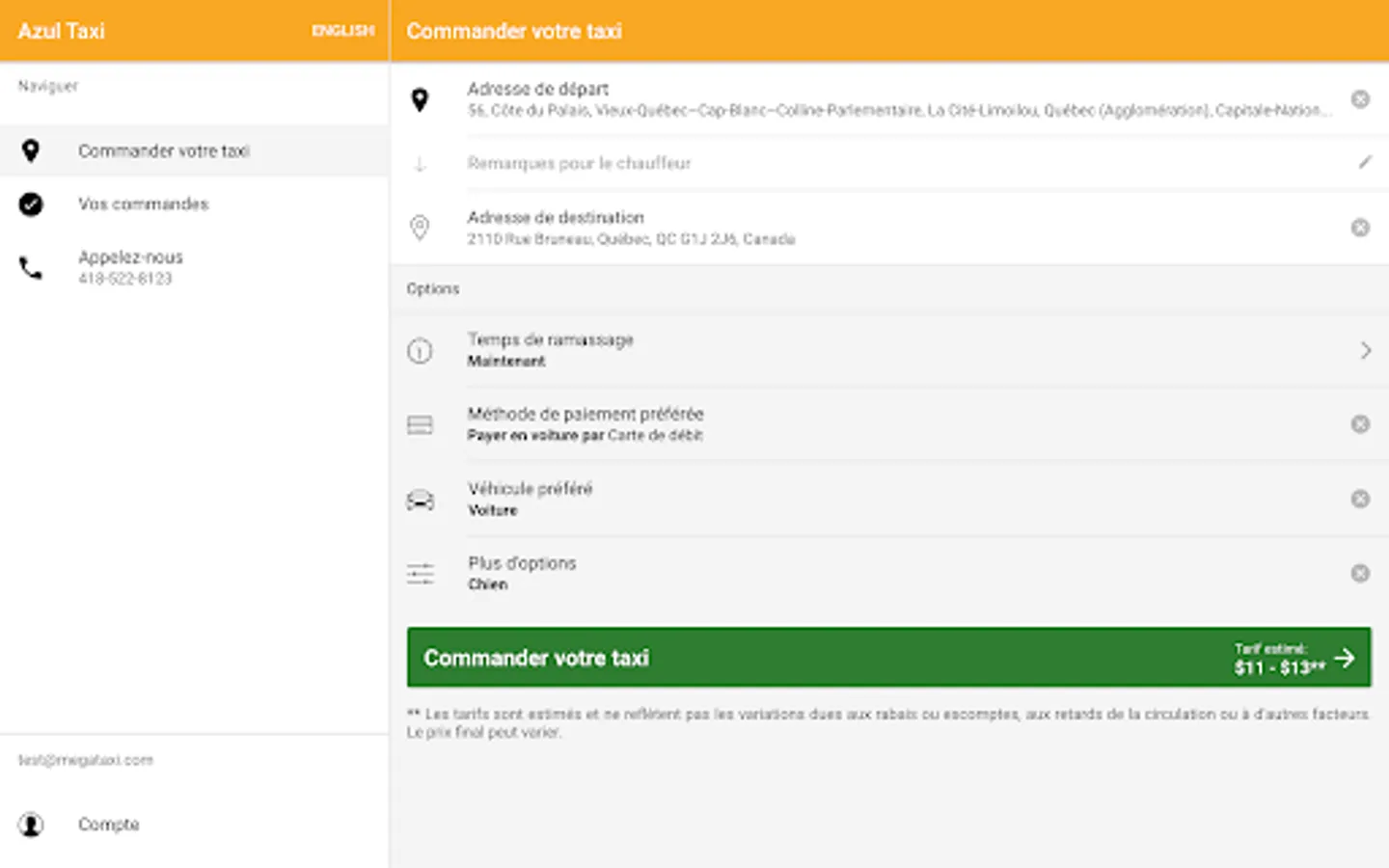Screen dimensions: 1389x868
Task: Remove the preferred payment method
Action: (x=1360, y=424)
